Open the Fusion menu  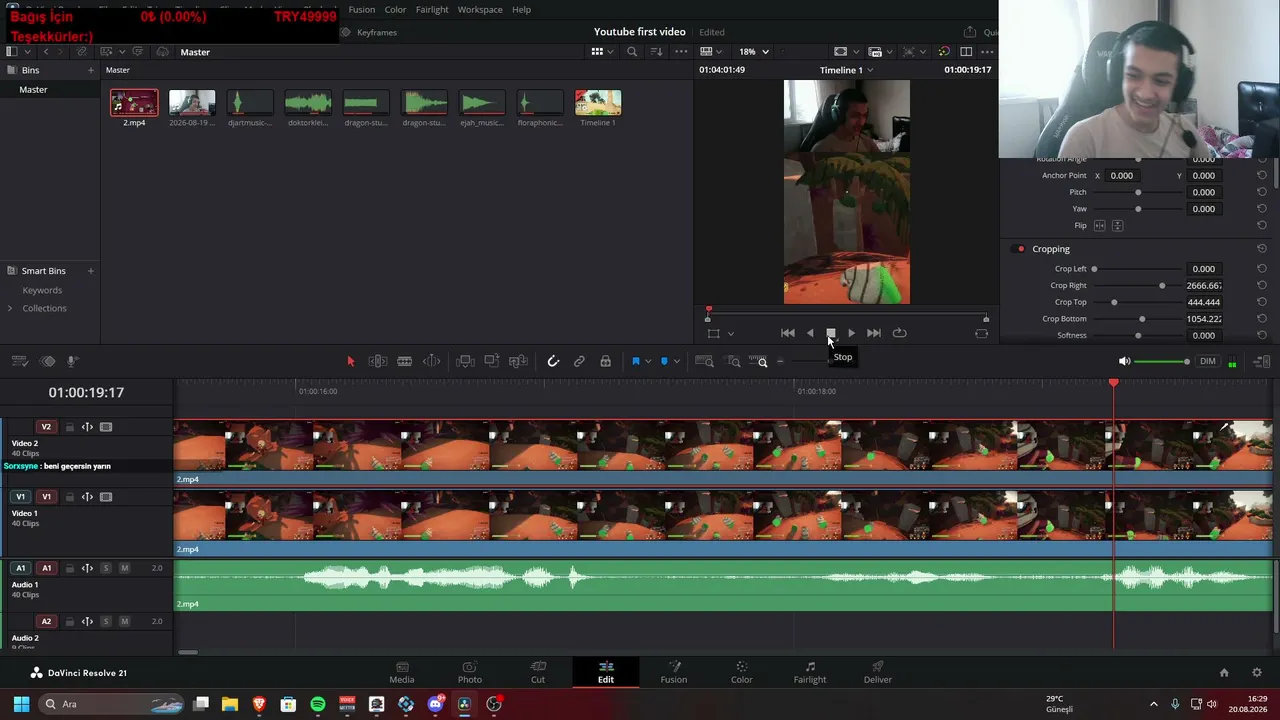tap(362, 10)
